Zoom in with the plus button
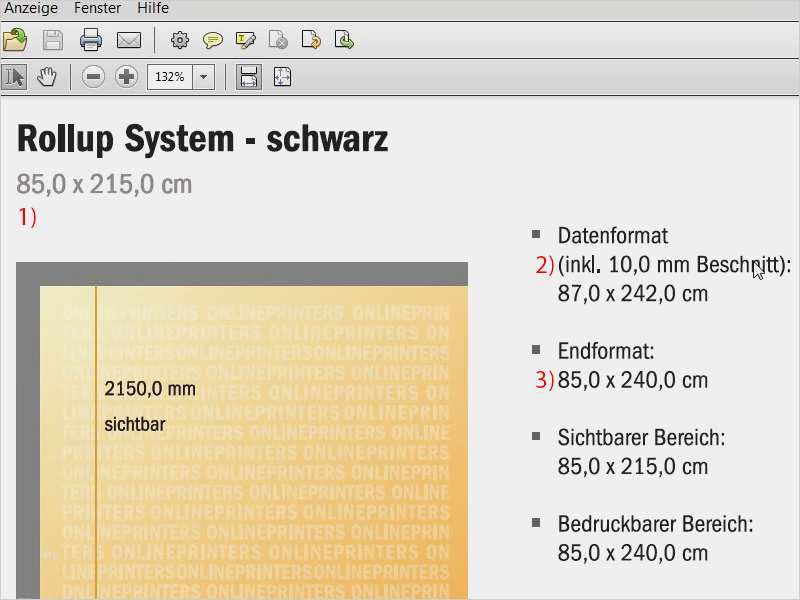Screen dimensions: 800x600 click(126, 77)
